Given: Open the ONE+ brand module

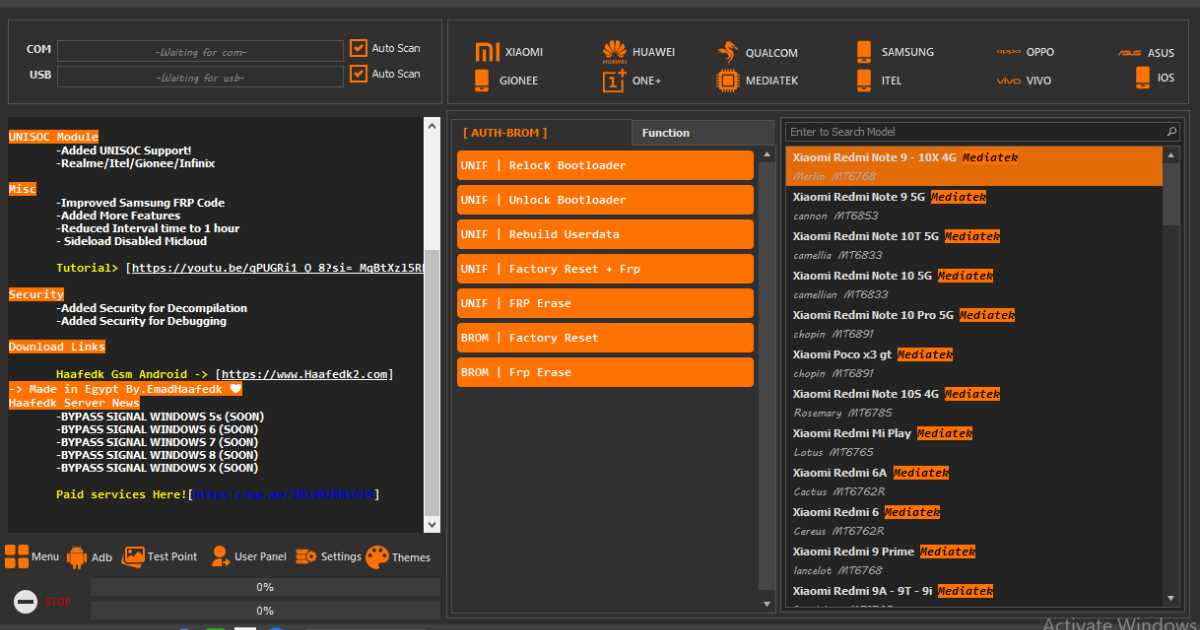Looking at the screenshot, I should coord(632,80).
